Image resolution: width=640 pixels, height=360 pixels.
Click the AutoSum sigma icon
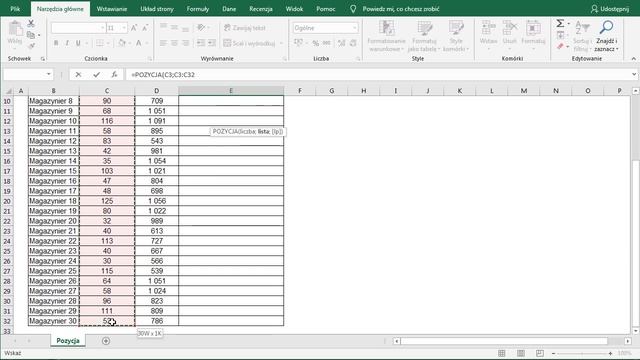click(560, 24)
